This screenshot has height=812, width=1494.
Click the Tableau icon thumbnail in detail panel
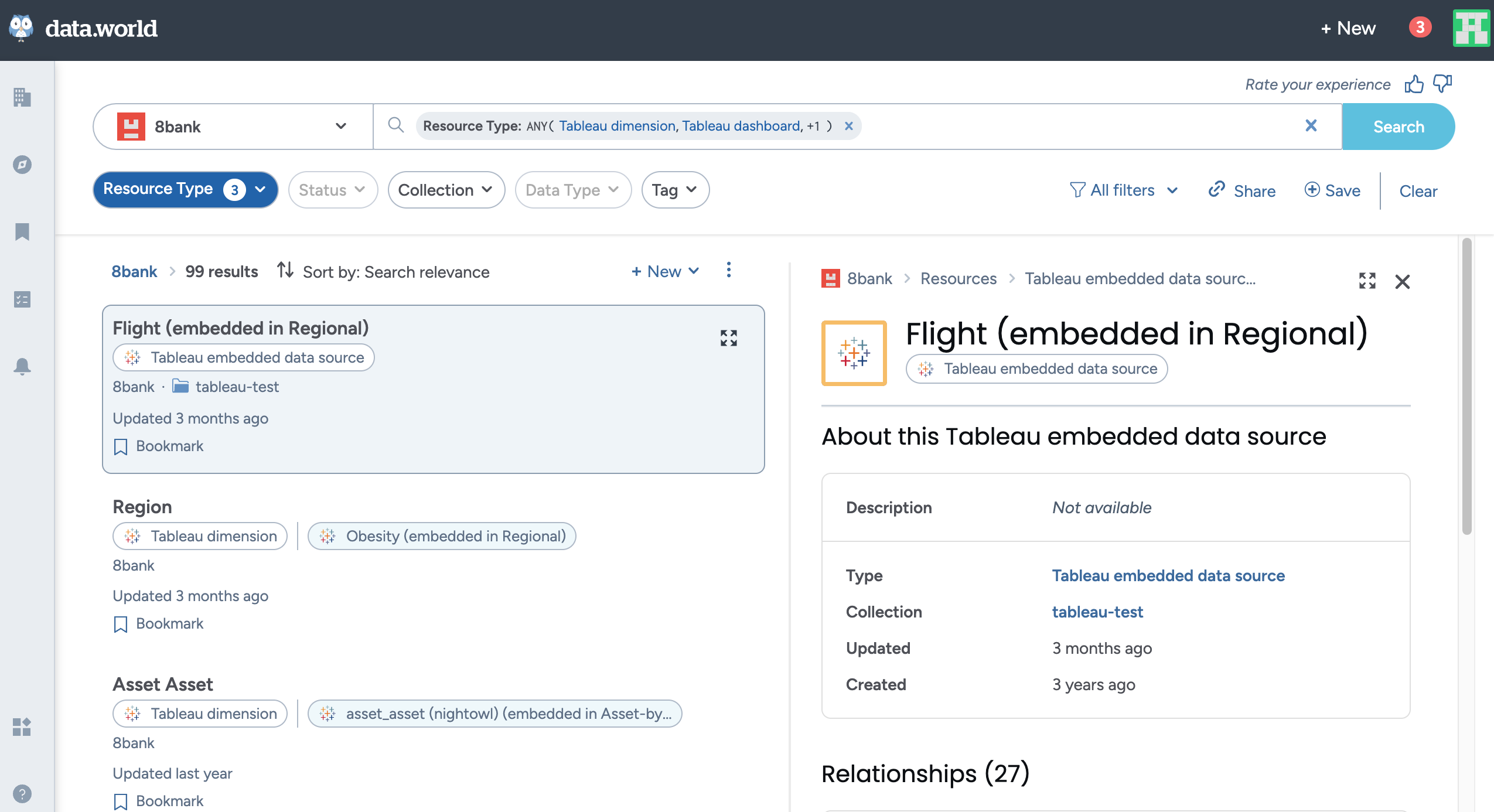(x=854, y=353)
